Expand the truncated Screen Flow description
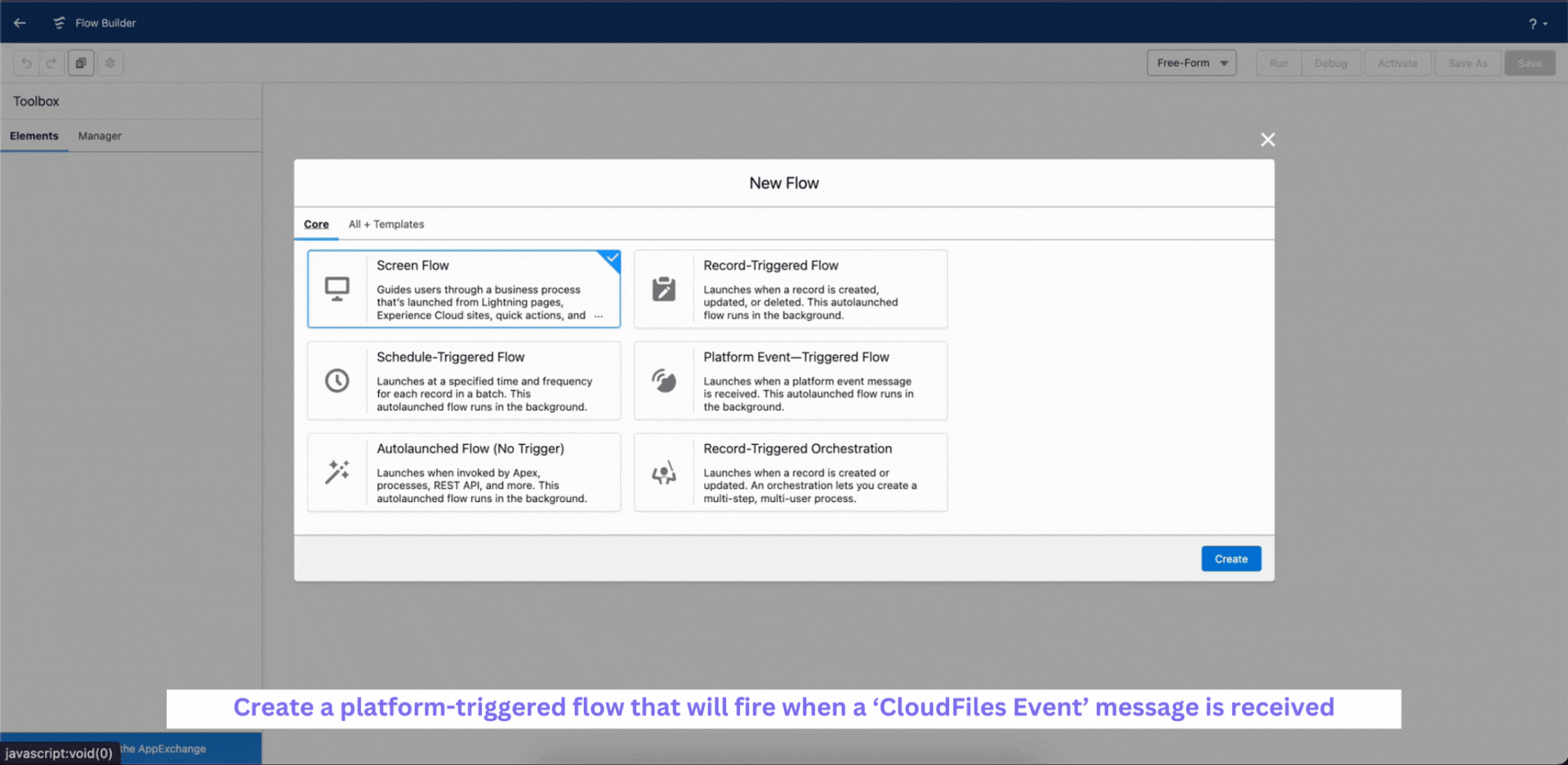The width and height of the screenshot is (1568, 765). tap(599, 316)
